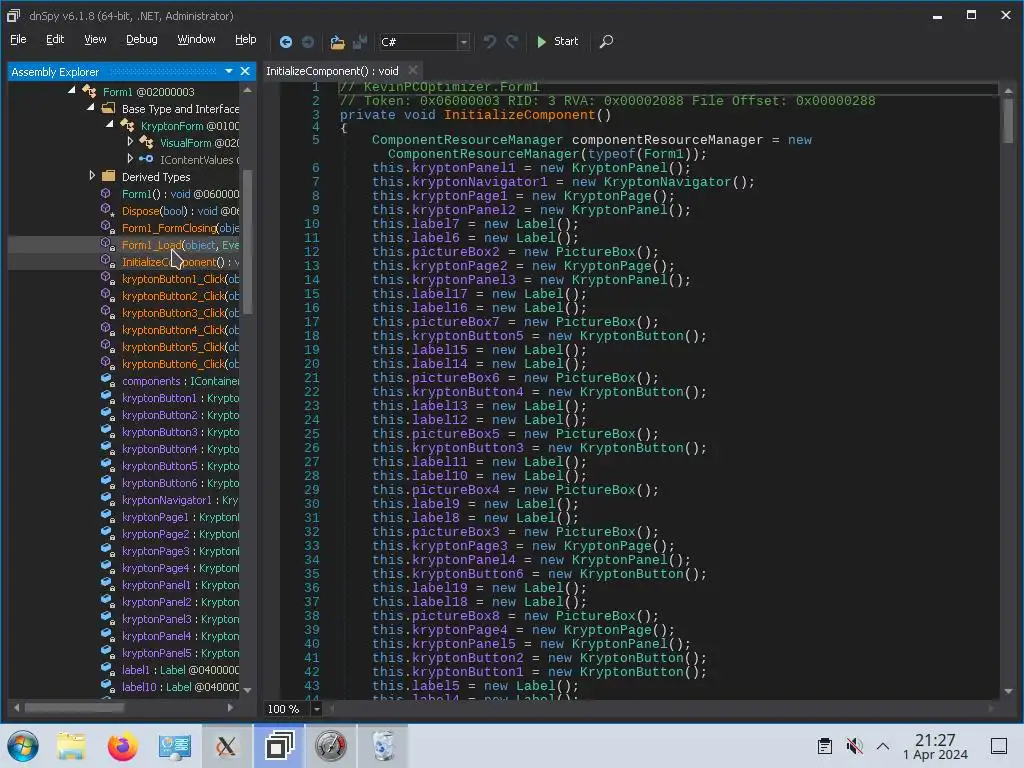The width and height of the screenshot is (1024, 768).
Task: Open File Explorer from the taskbar
Action: (x=71, y=746)
